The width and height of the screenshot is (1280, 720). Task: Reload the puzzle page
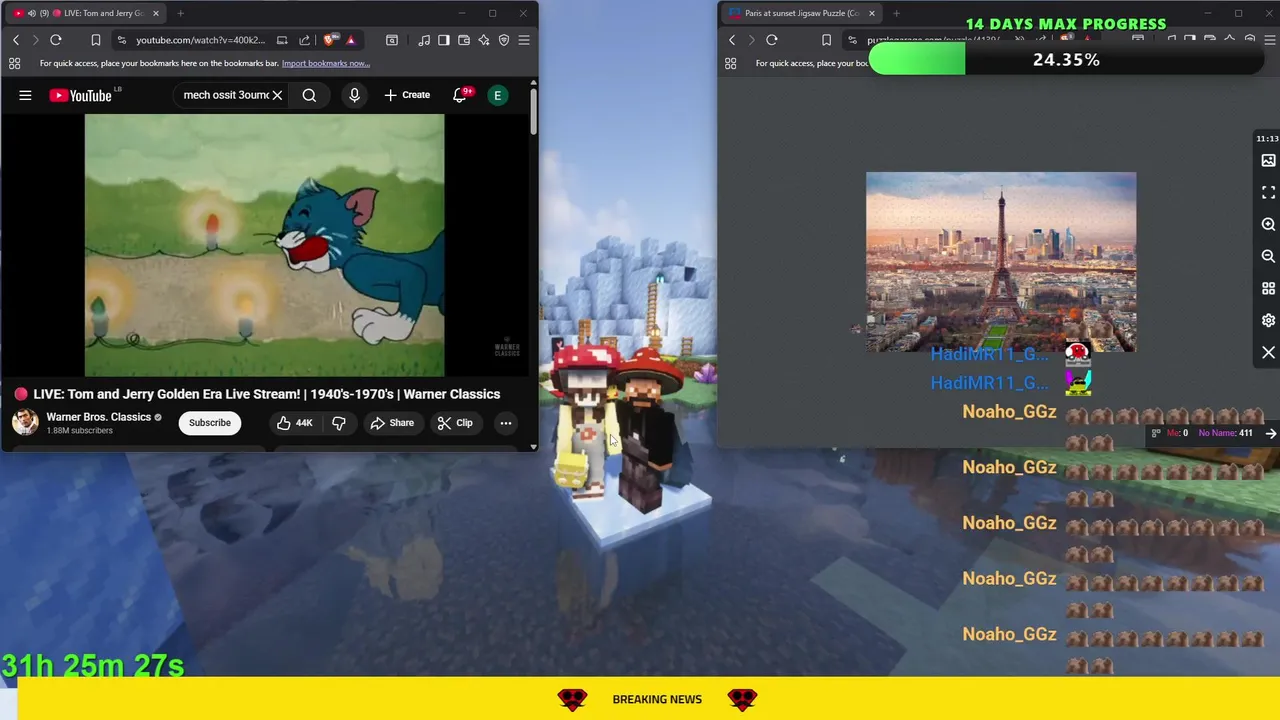tap(772, 40)
